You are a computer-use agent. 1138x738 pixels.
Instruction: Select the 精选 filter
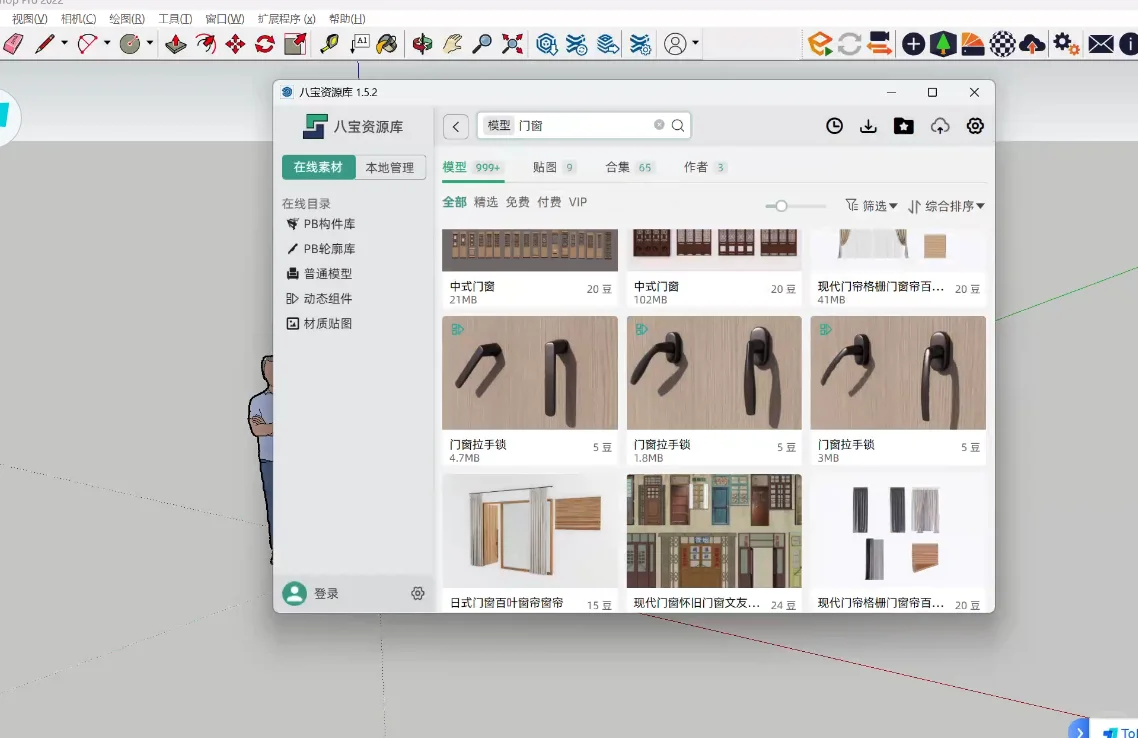click(486, 202)
